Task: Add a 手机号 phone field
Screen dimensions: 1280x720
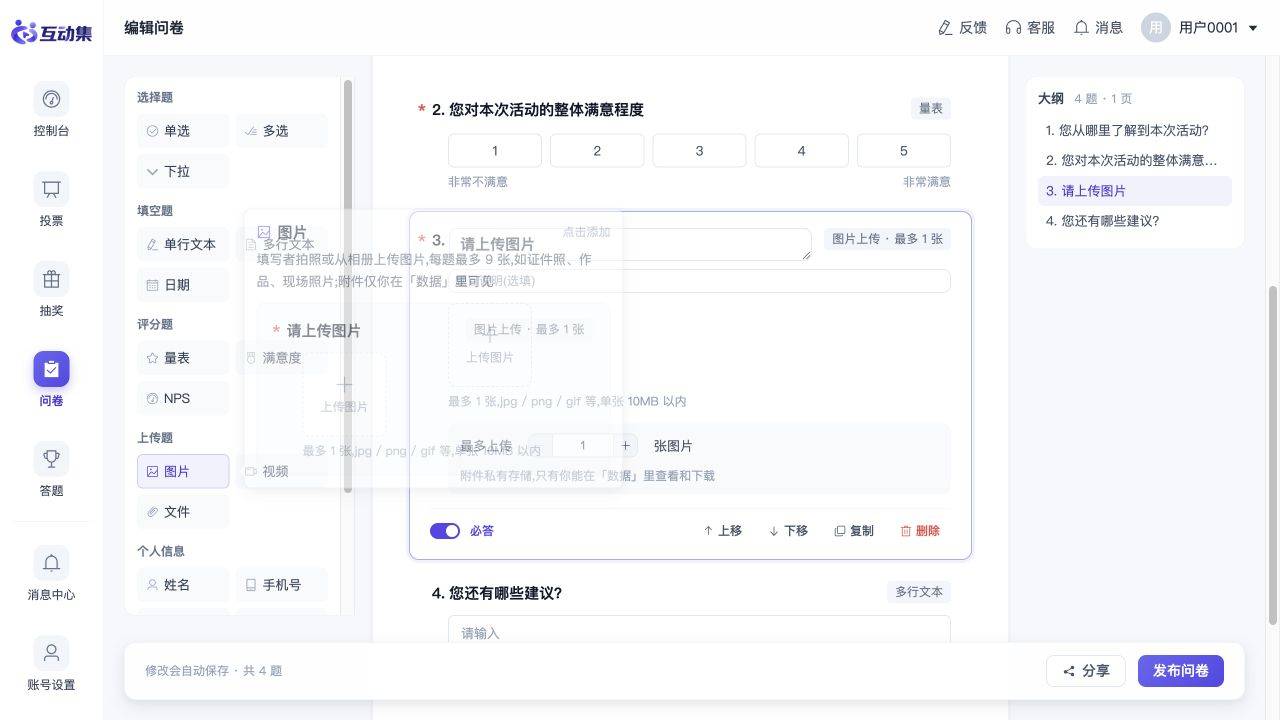Action: [x=282, y=585]
